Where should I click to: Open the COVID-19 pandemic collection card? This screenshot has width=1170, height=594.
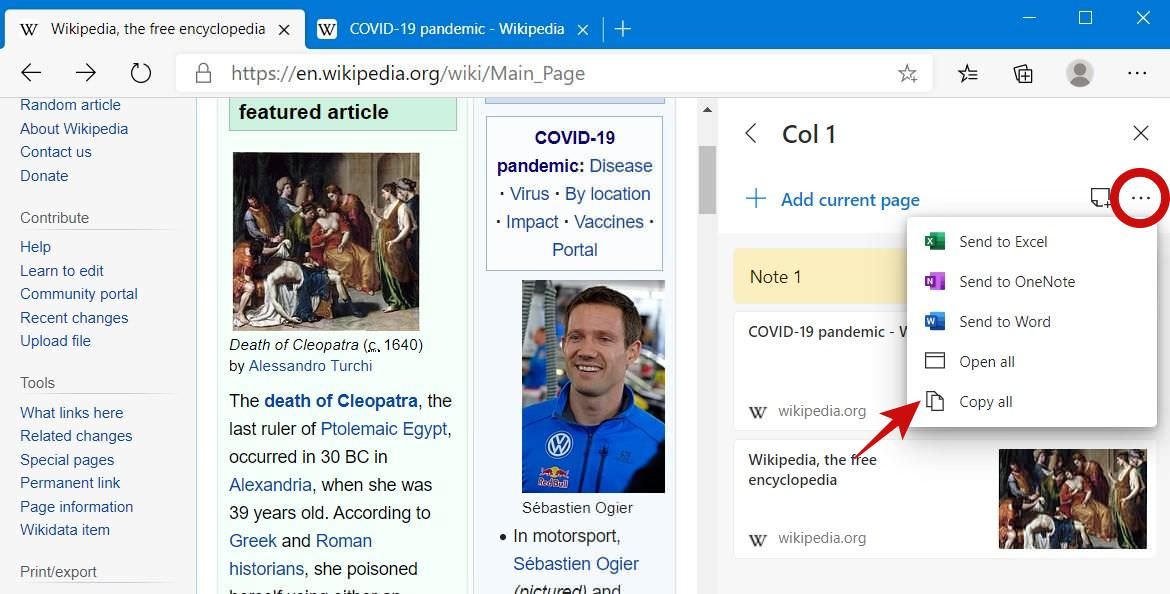tap(821, 370)
